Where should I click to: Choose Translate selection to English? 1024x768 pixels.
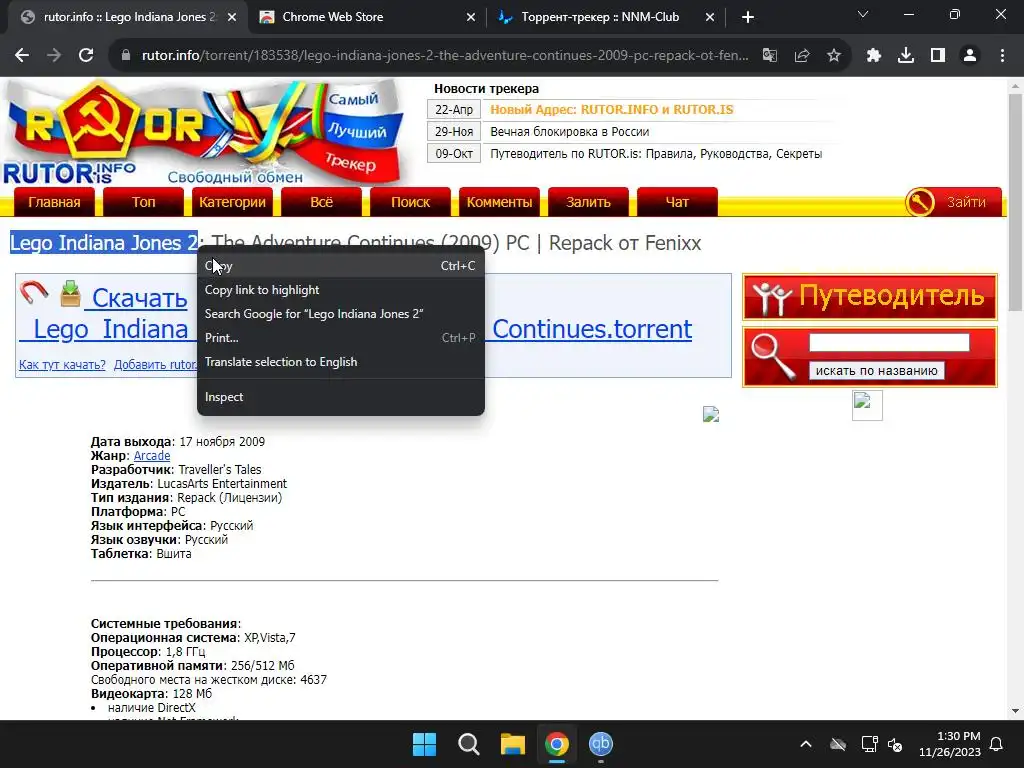(x=341, y=362)
